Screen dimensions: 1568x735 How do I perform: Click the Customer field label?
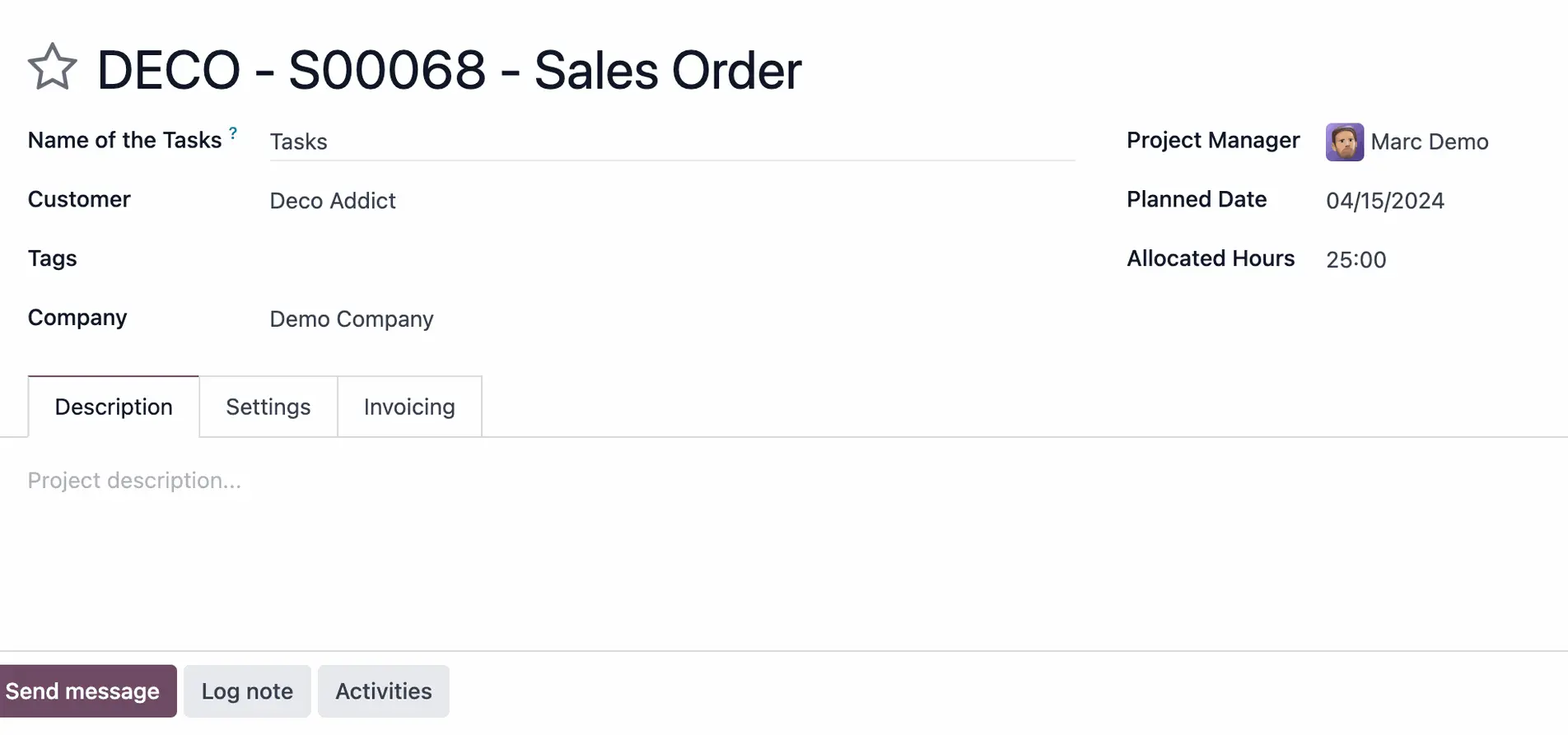[79, 199]
